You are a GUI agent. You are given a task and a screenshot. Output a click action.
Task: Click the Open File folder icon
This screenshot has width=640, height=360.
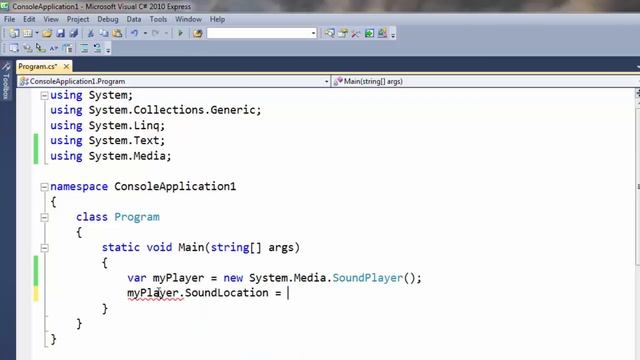[47, 33]
